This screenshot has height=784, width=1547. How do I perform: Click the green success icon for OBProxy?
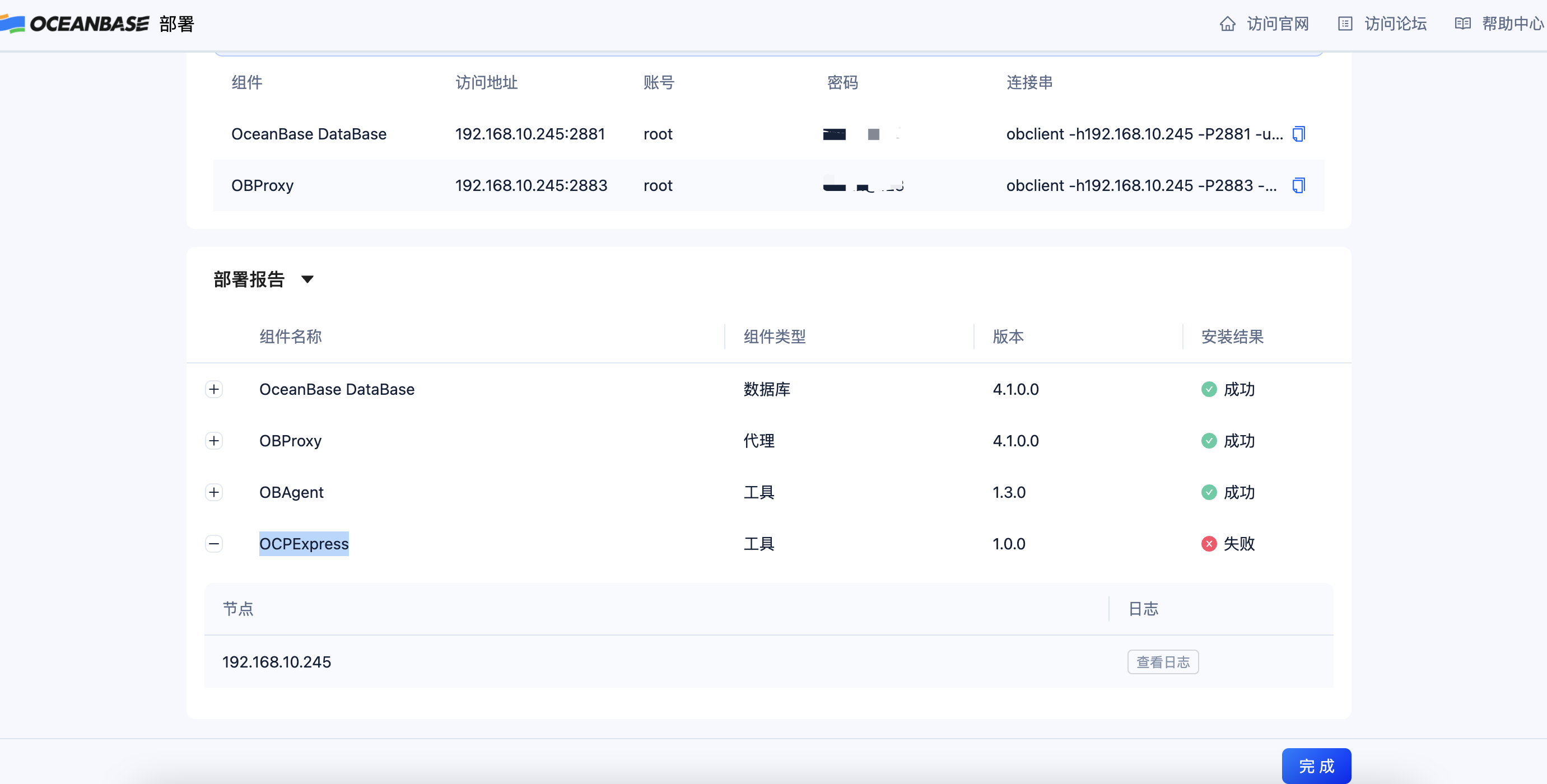coord(1209,441)
